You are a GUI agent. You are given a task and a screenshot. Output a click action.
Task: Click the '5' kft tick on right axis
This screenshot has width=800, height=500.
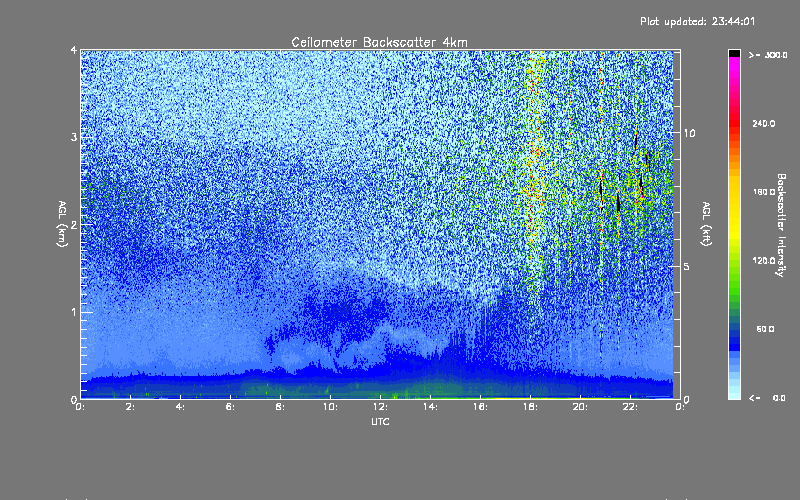point(686,266)
